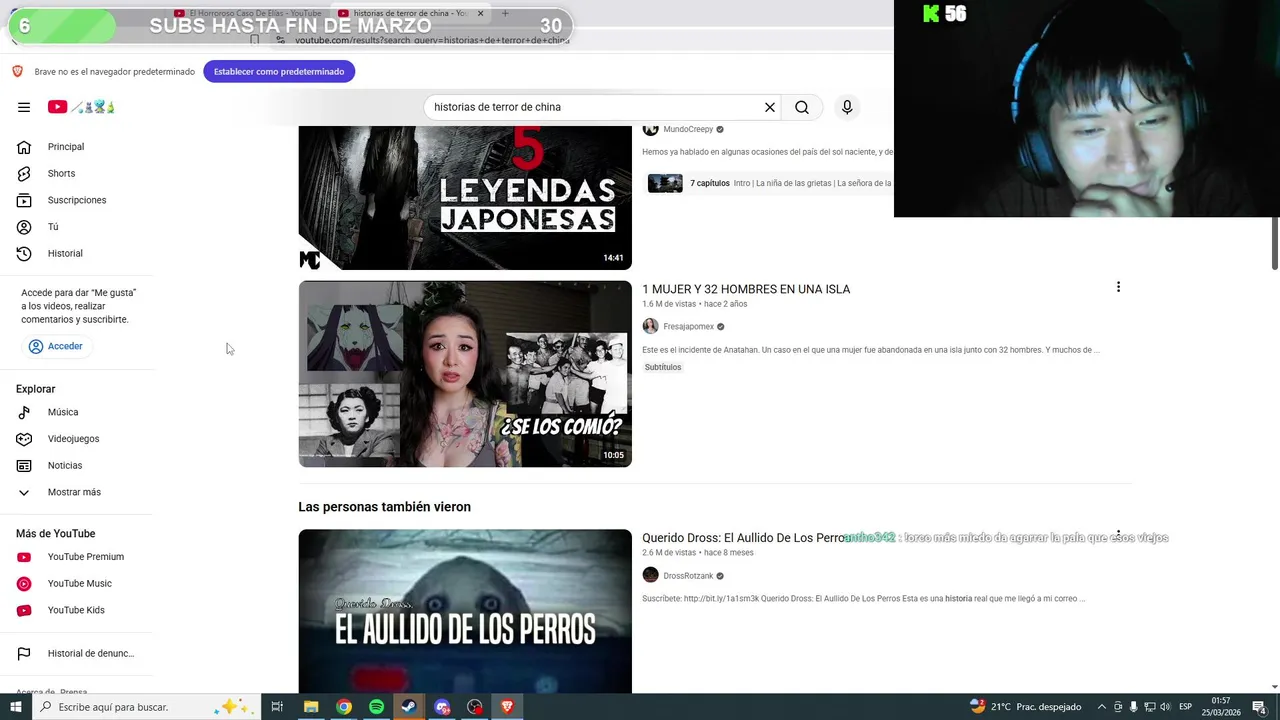Open weather widget showing 21°C

pos(1026,707)
